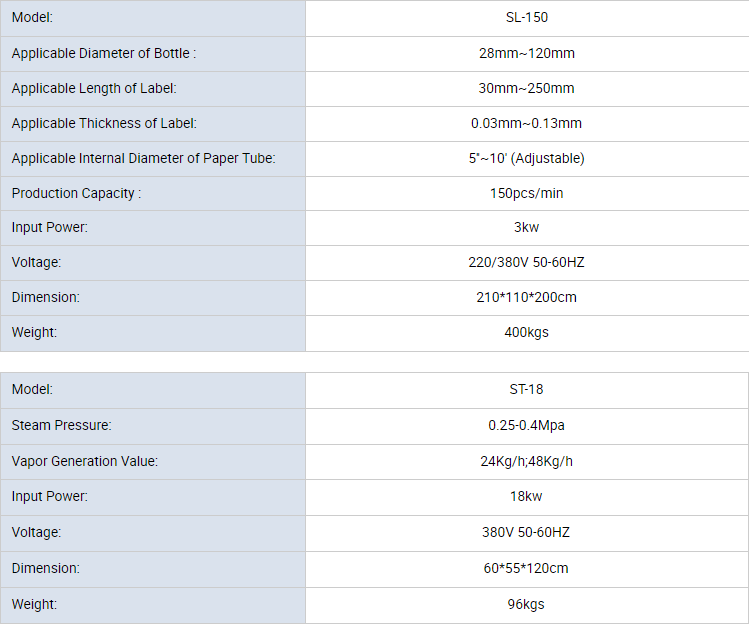Click the ST-18 model value cell
This screenshot has width=749, height=624.
pyautogui.click(x=526, y=389)
